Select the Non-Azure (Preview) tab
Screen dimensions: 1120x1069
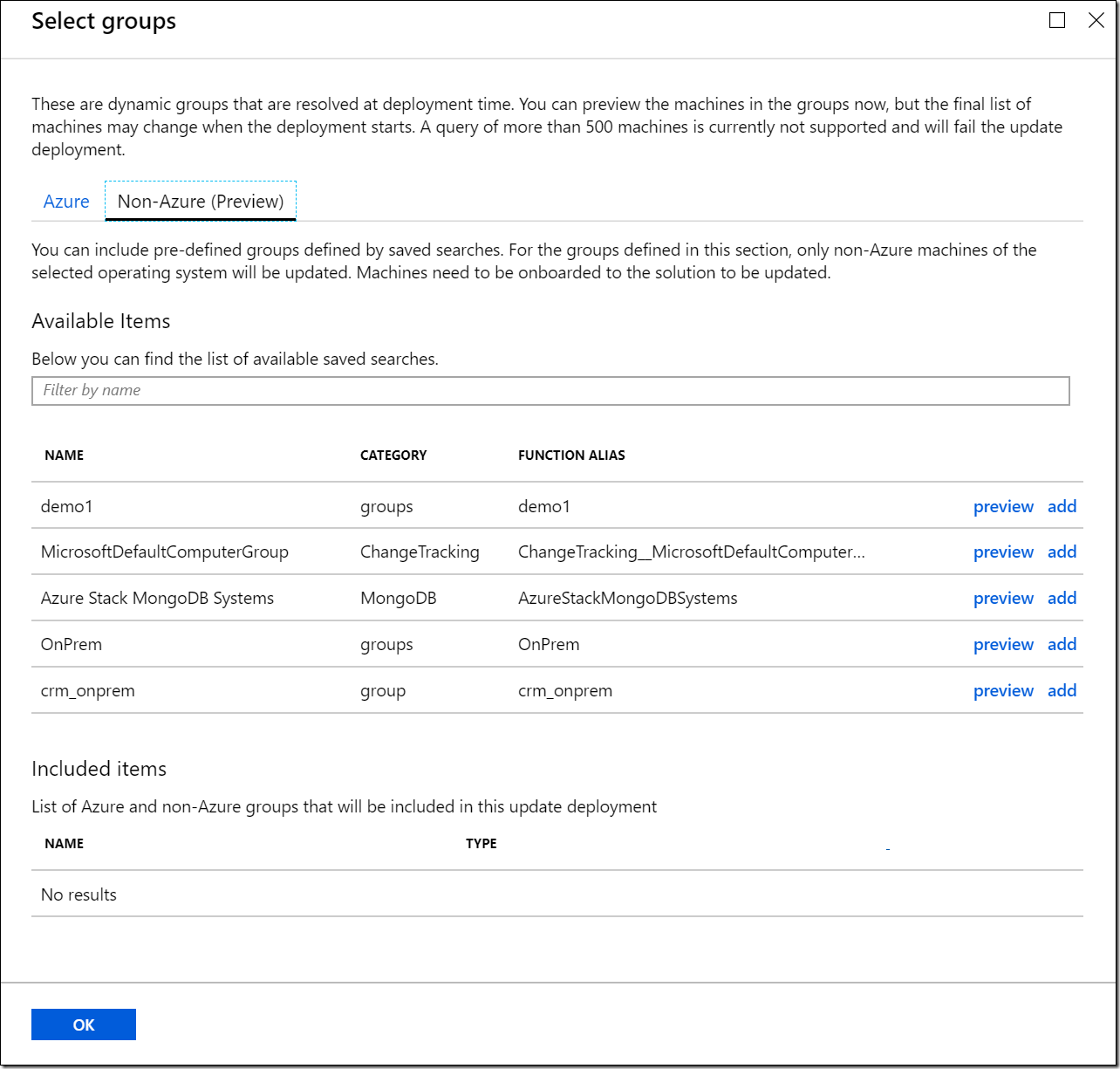tap(201, 202)
